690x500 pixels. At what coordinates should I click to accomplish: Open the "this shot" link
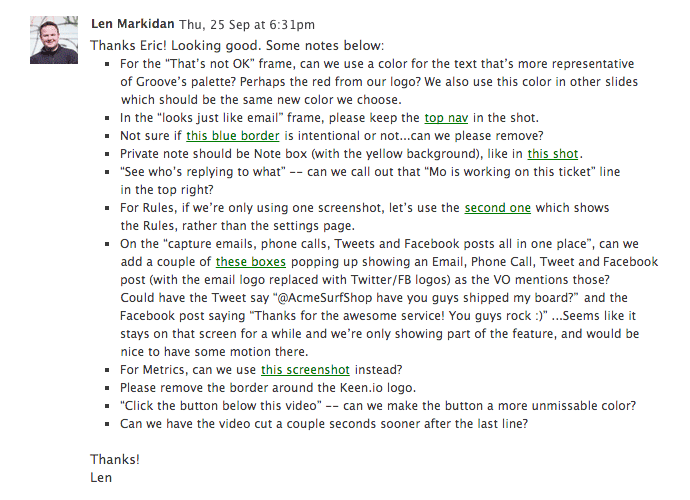[553, 153]
